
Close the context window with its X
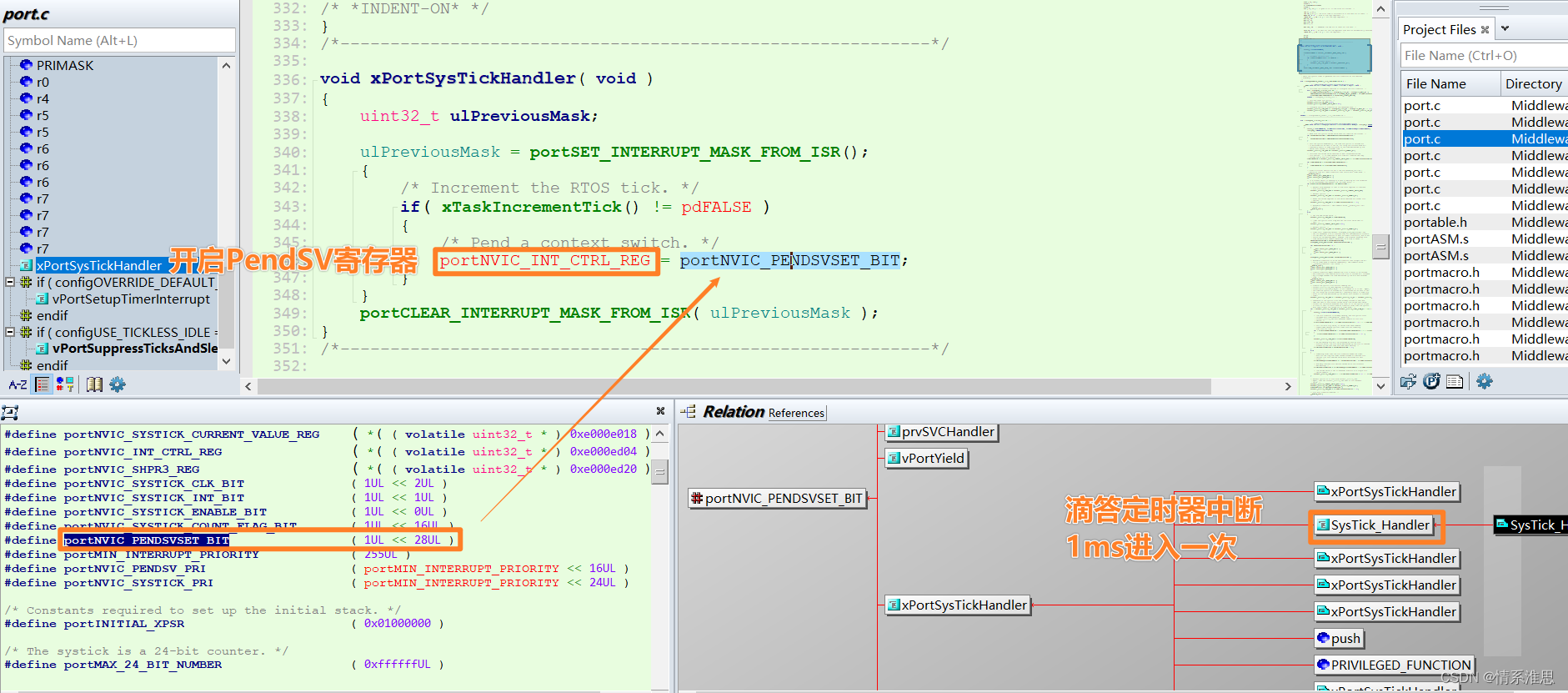tap(660, 411)
